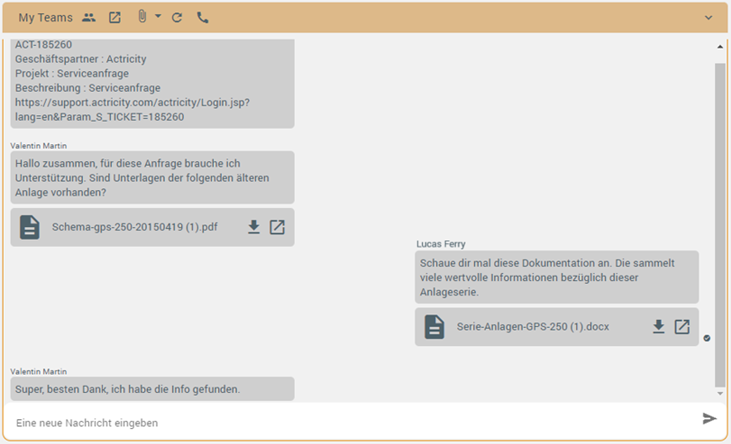Click the Serie-Anlagen docx document icon
This screenshot has height=444, width=731.
pyautogui.click(x=434, y=326)
